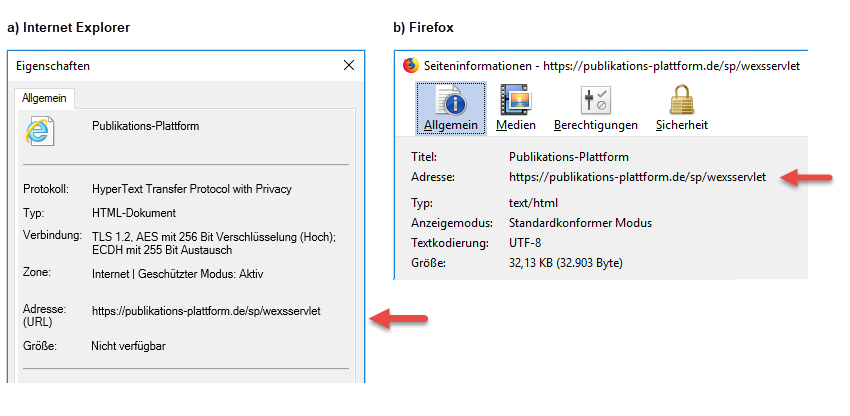Viewport: 850px width, 416px height.
Task: Click the Medien label in Firefox page info
Action: (516, 125)
